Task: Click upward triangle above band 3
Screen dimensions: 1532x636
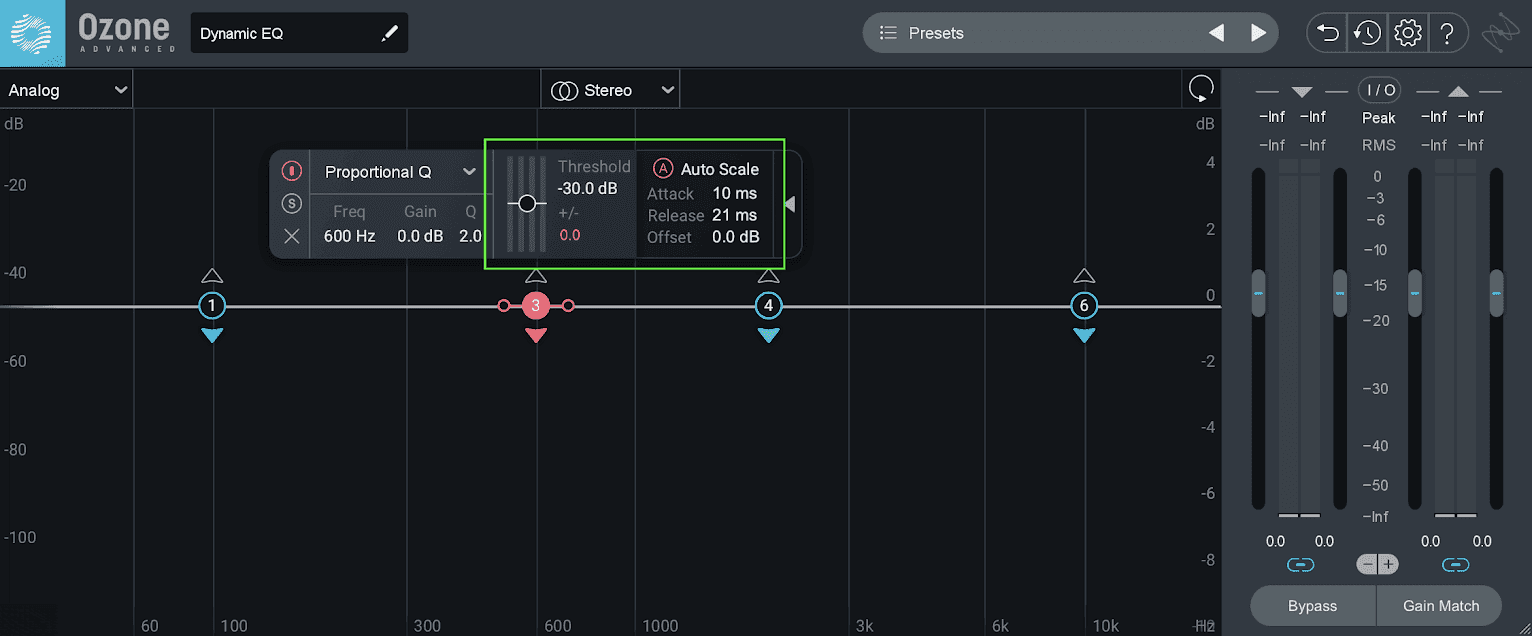Action: pos(536,276)
